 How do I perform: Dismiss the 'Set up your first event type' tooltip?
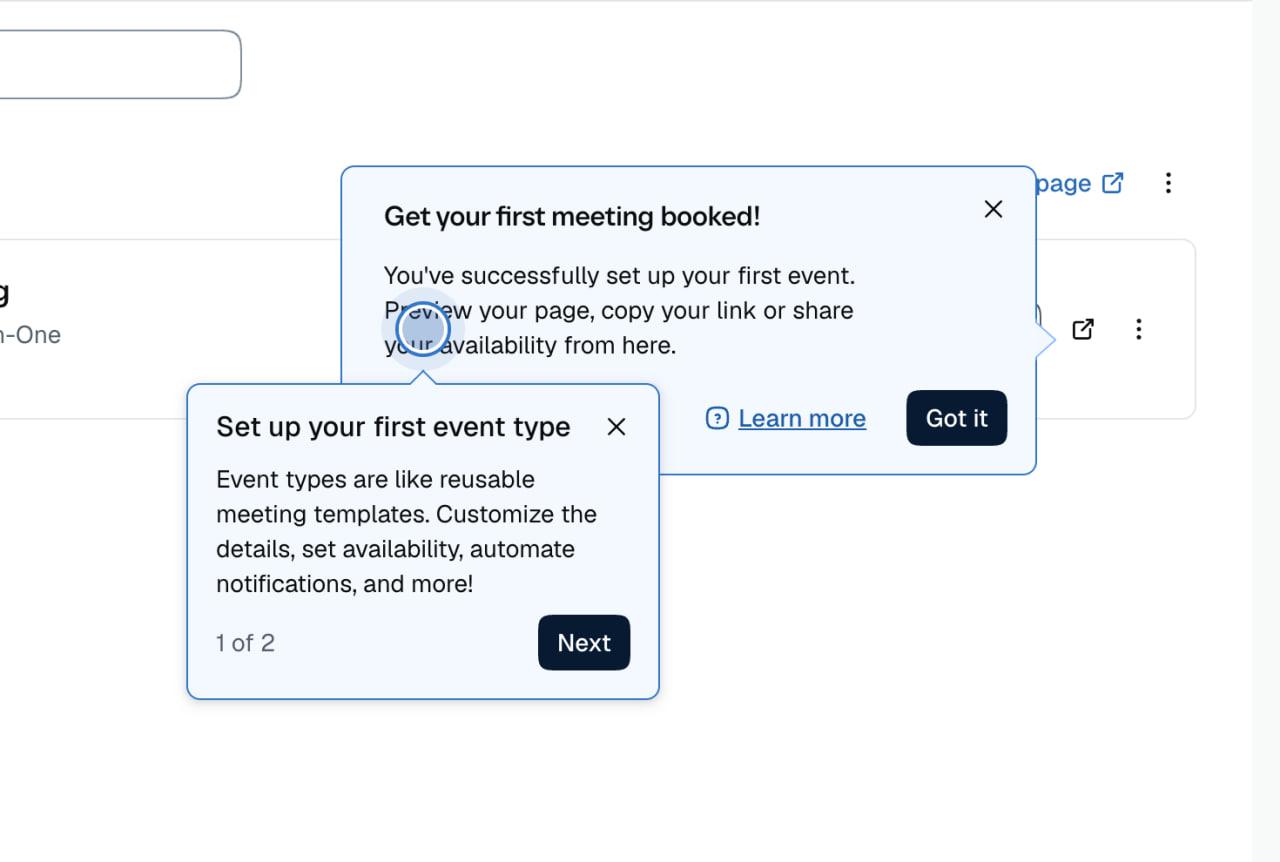pyautogui.click(x=616, y=427)
